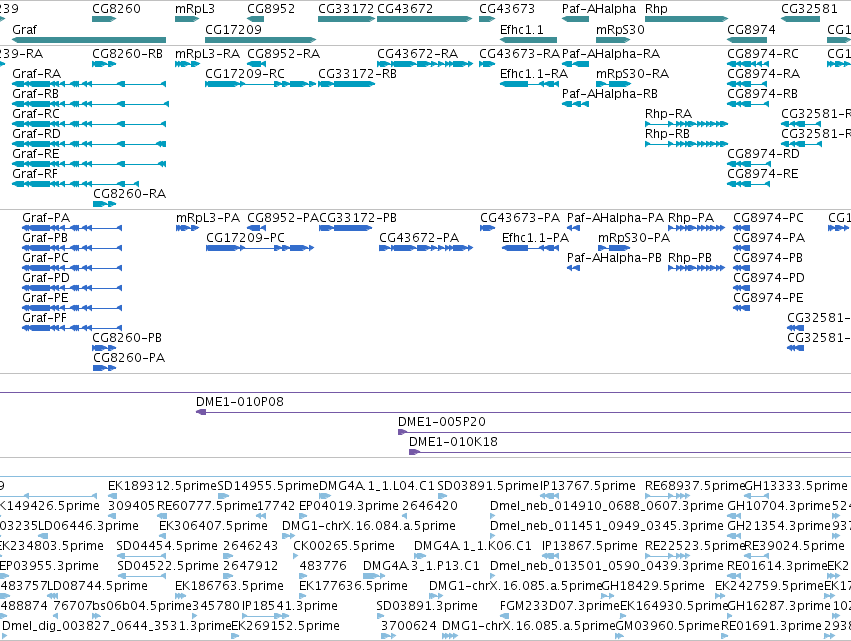
Task: Select protein CG8974-PC label
Action: point(769,218)
